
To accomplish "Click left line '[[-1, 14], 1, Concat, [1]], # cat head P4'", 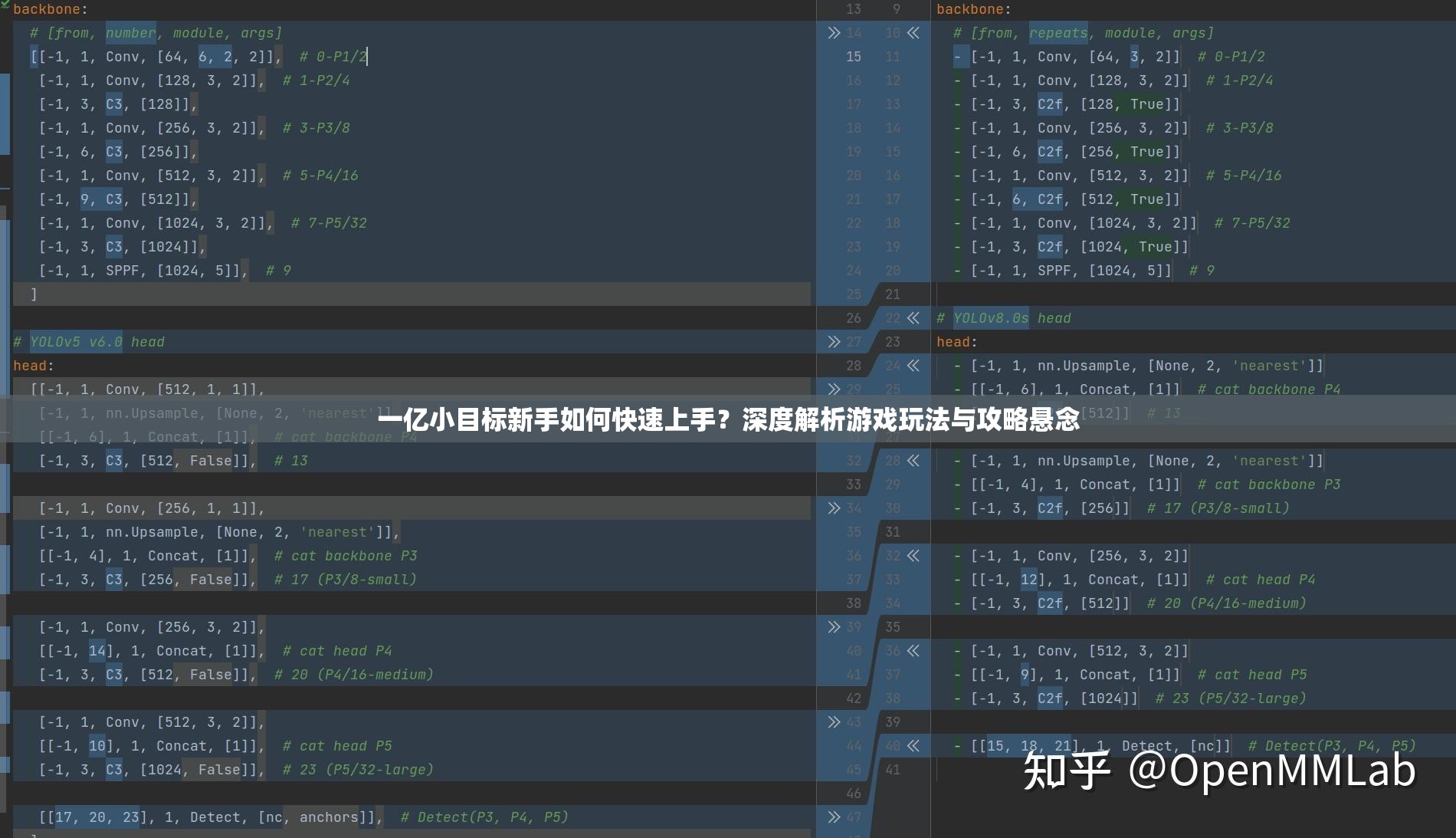I will point(215,651).
